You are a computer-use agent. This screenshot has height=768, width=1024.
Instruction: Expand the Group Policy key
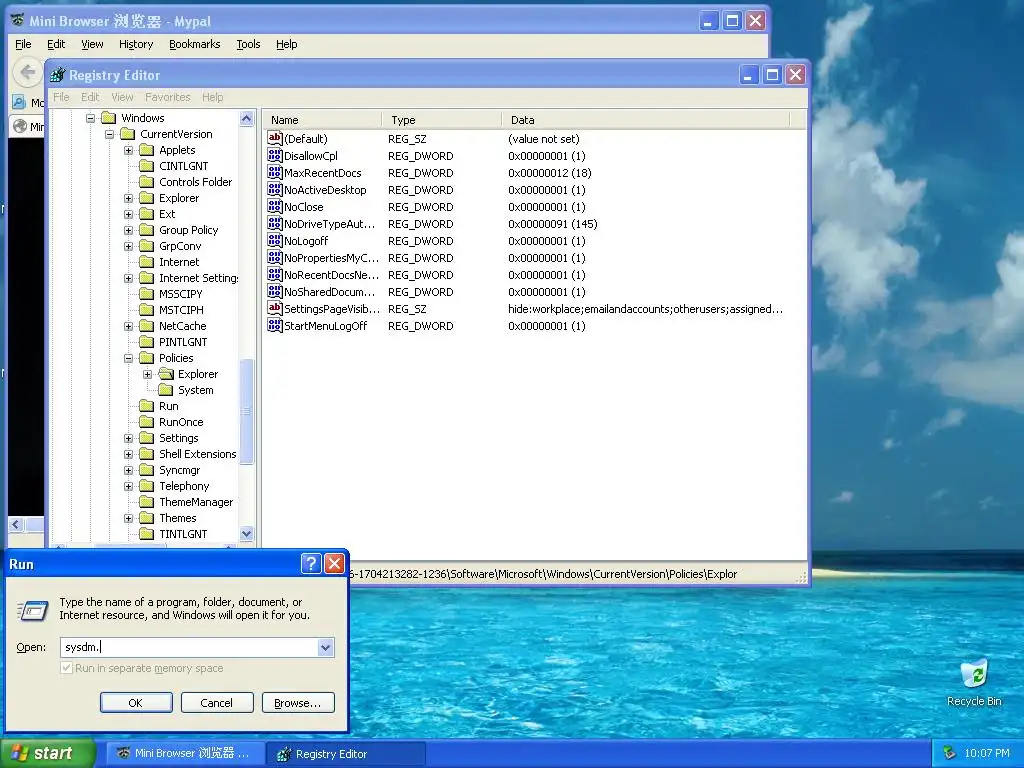(129, 230)
